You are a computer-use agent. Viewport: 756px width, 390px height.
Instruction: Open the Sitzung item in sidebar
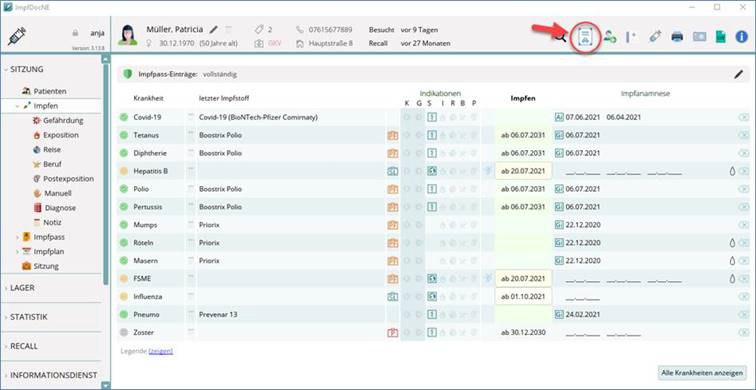(40, 266)
